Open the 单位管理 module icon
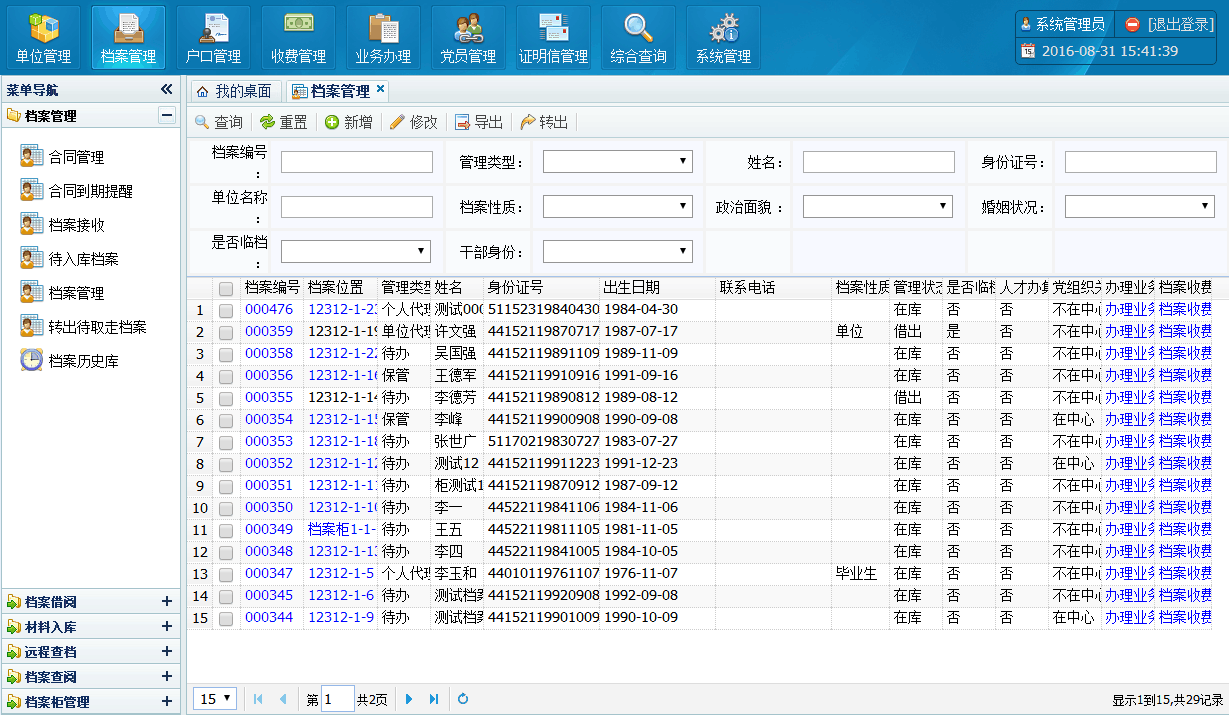This screenshot has height=715, width=1229. tap(43, 38)
